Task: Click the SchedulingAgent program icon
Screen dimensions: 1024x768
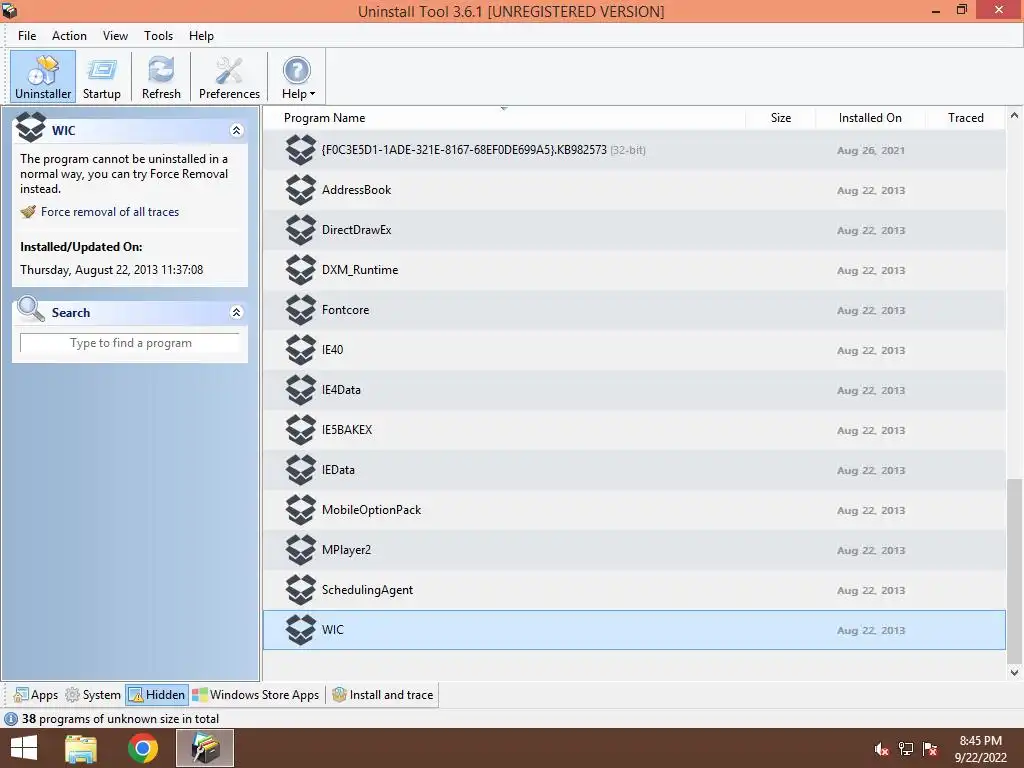Action: coord(301,590)
